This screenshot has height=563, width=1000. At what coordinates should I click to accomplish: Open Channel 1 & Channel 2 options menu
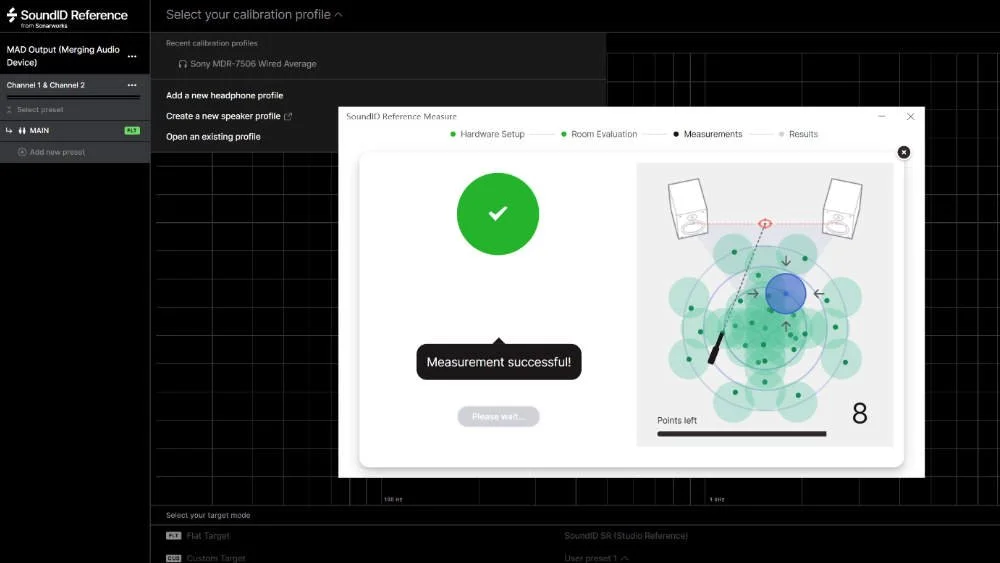click(132, 85)
